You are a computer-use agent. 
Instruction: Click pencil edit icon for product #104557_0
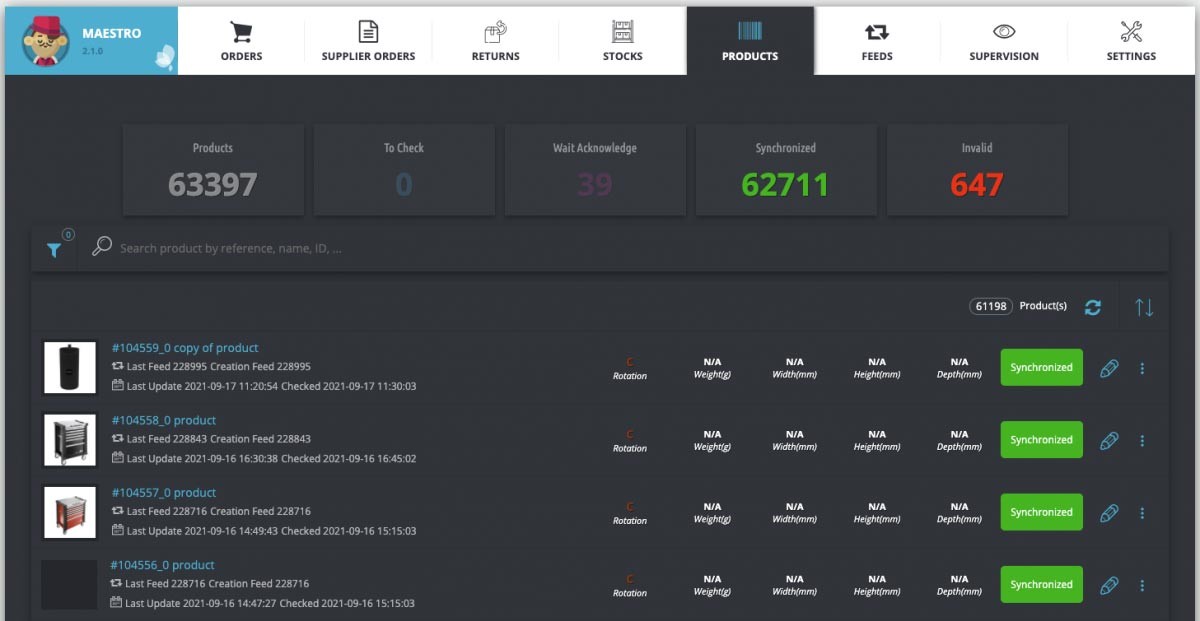(1109, 513)
